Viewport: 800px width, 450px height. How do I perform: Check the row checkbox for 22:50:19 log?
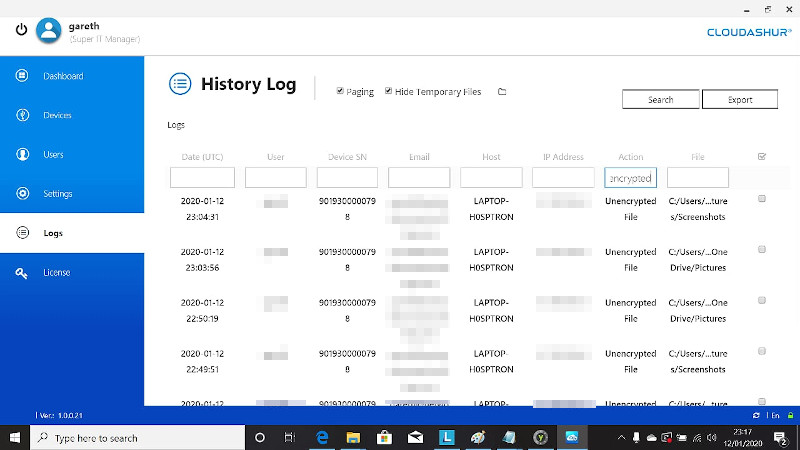point(762,300)
